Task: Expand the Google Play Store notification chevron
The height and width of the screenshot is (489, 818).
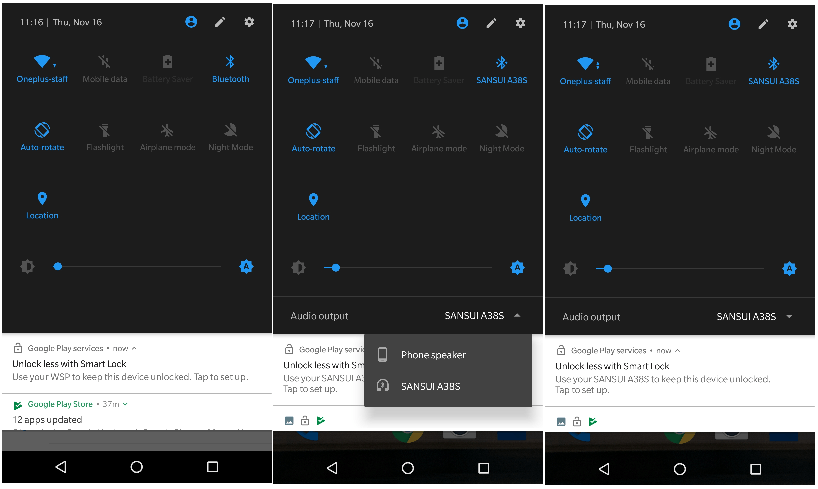Action: tap(125, 404)
